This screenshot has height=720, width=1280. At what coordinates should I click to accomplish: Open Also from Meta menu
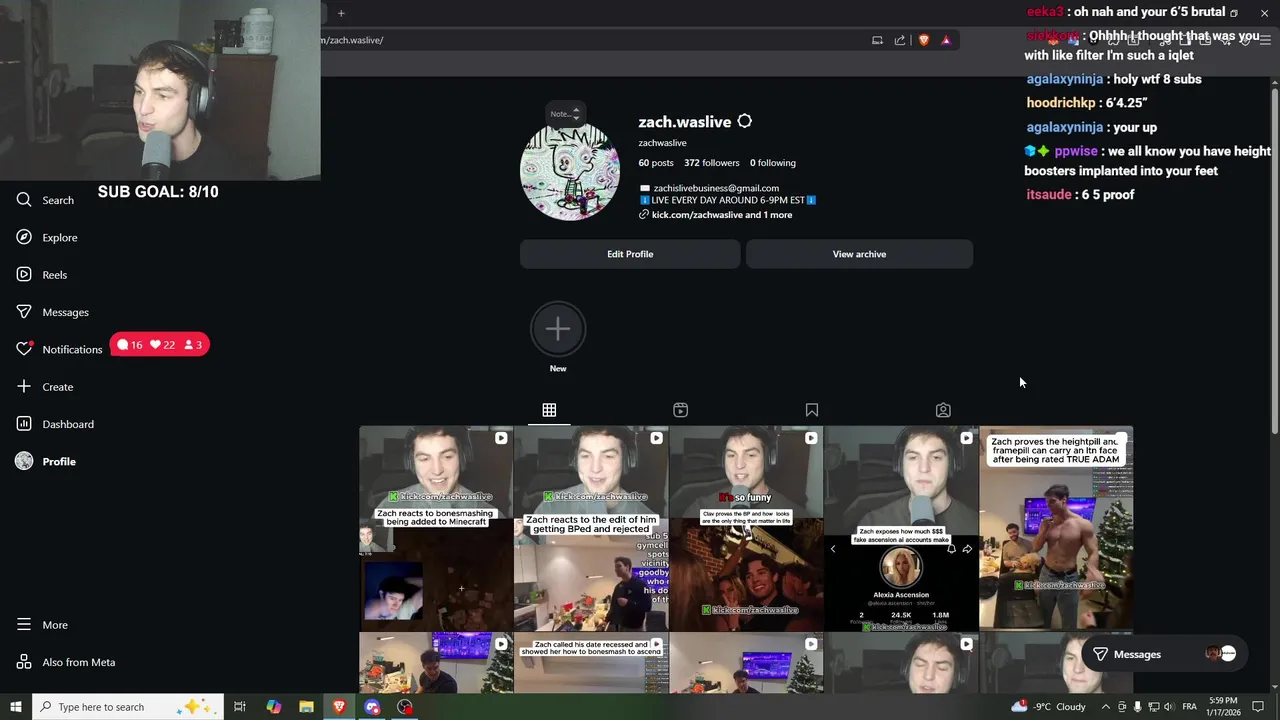pos(66,662)
